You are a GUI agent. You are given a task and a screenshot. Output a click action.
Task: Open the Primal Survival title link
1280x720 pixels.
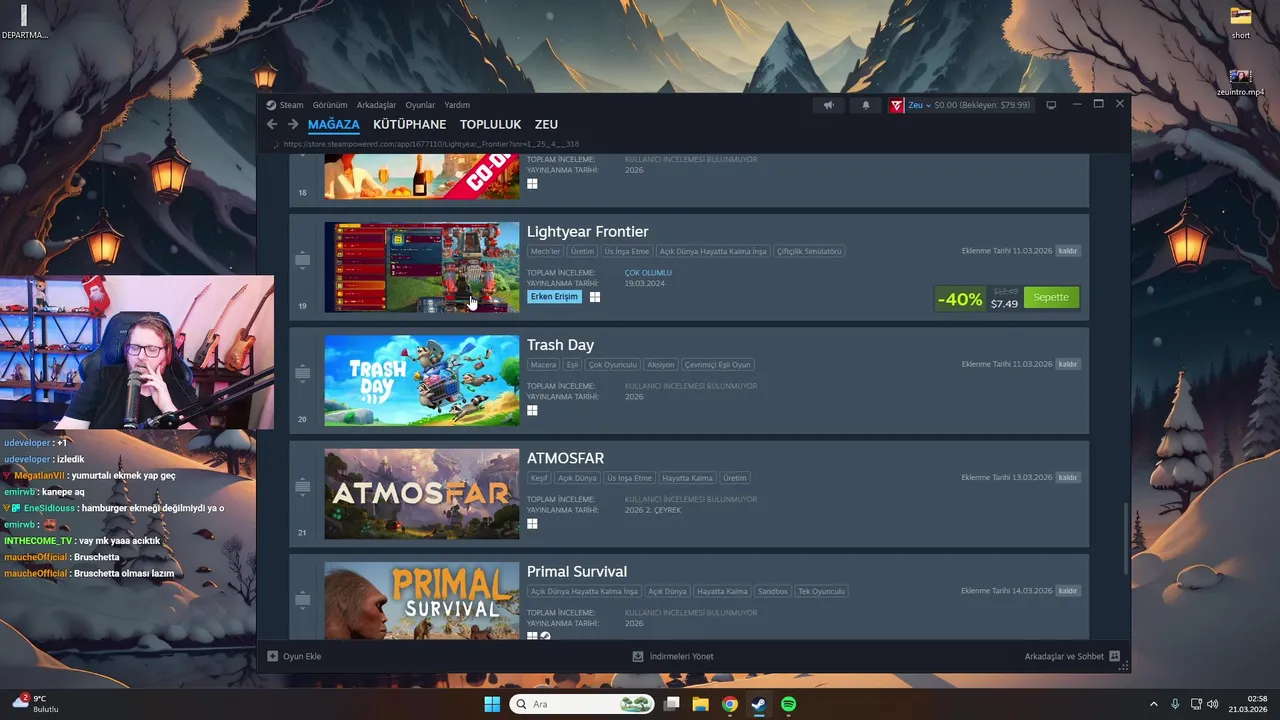(x=577, y=572)
